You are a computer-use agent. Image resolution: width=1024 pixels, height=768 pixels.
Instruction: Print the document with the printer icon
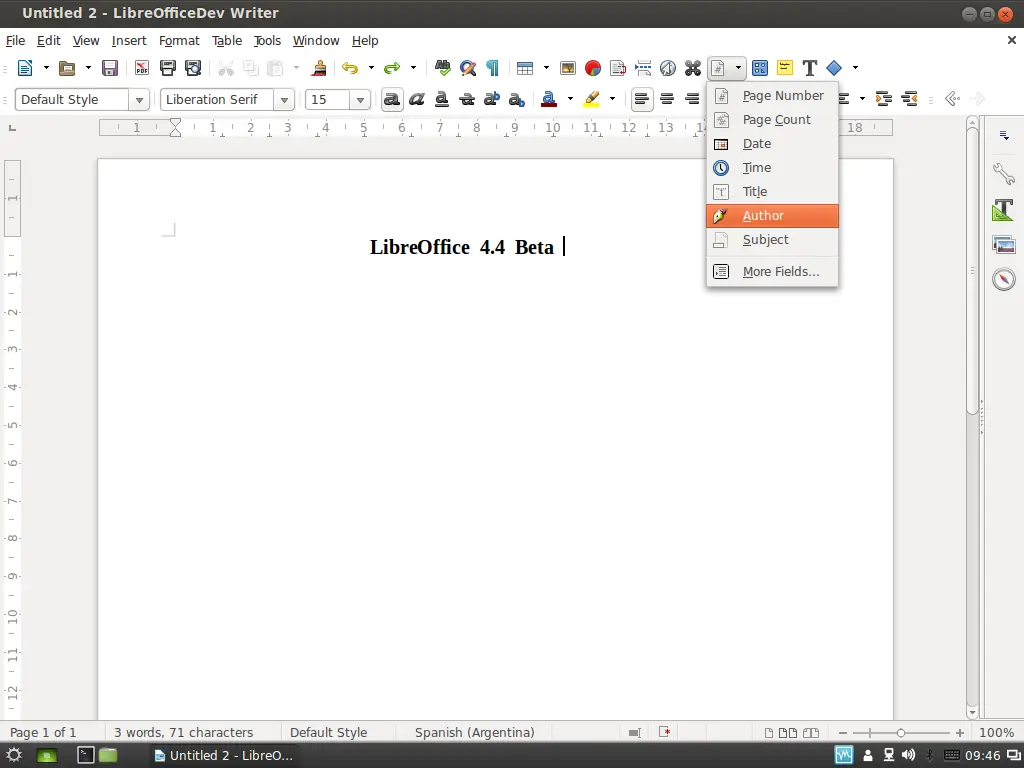click(168, 68)
